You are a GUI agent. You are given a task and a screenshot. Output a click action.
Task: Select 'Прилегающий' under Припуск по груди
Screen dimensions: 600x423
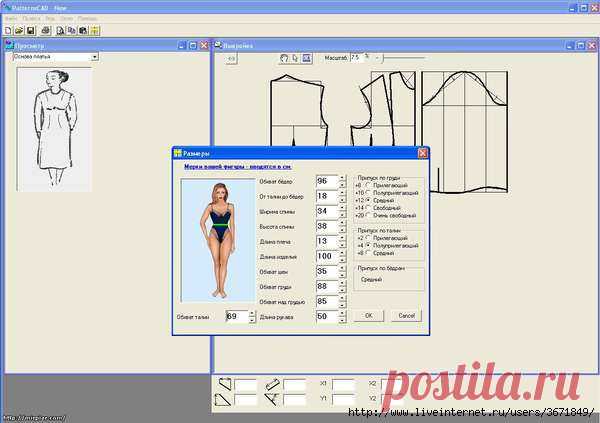369,184
